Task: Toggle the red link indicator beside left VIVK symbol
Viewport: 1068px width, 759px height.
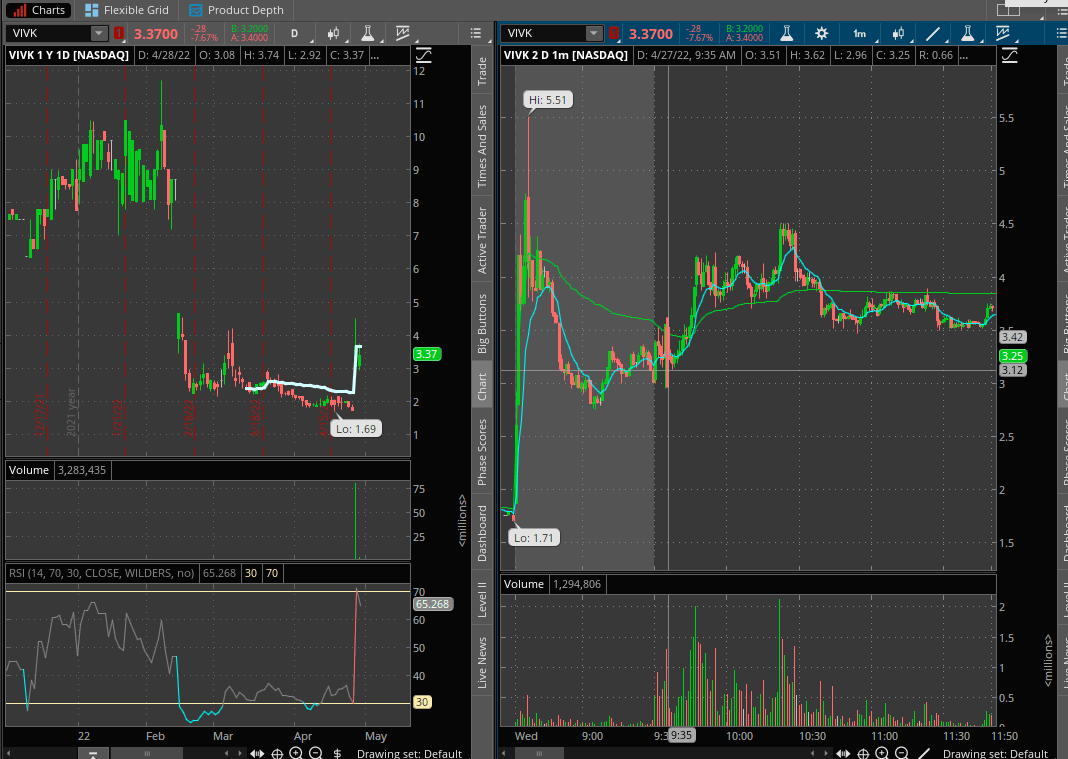Action: (118, 34)
